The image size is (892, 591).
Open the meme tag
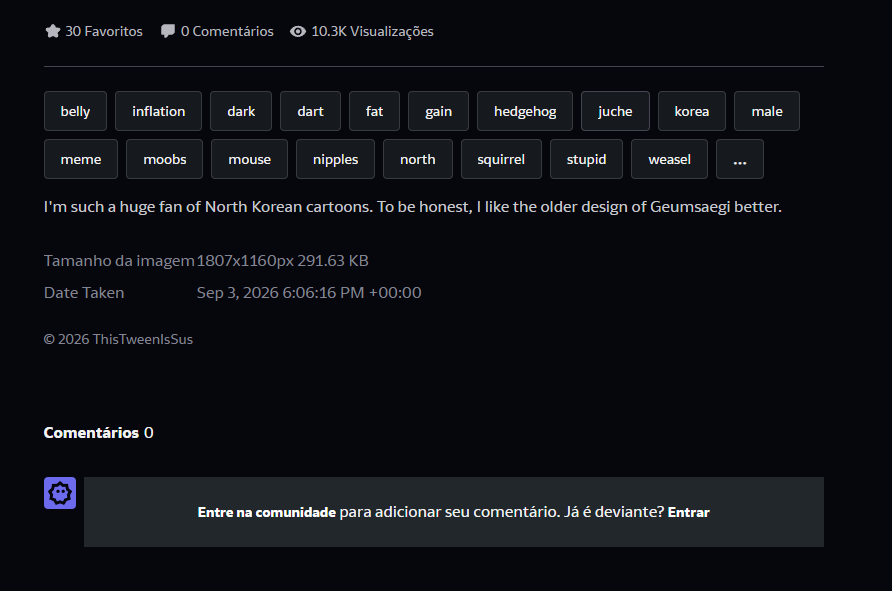(81, 159)
